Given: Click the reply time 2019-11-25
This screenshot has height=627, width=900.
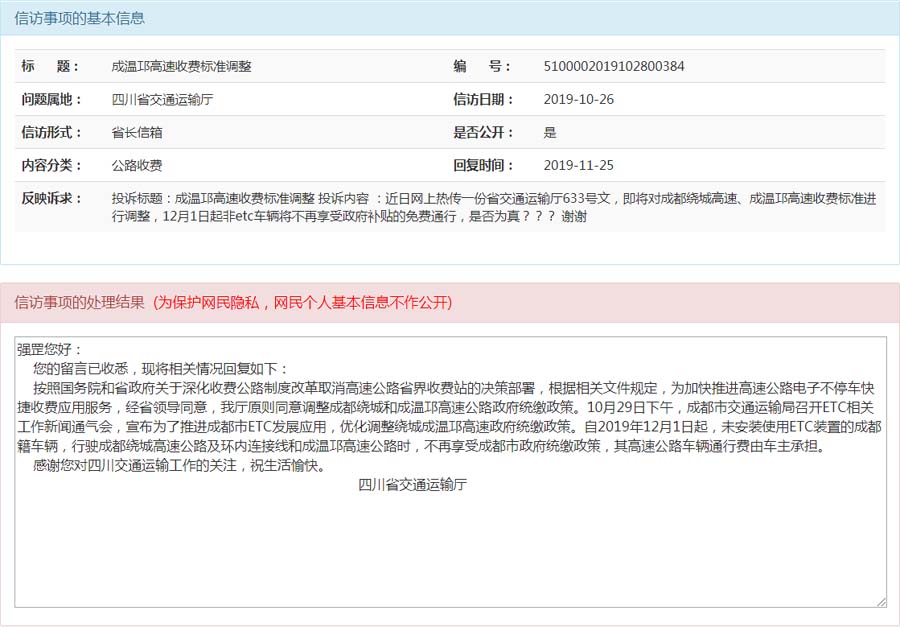Looking at the screenshot, I should click(579, 166).
